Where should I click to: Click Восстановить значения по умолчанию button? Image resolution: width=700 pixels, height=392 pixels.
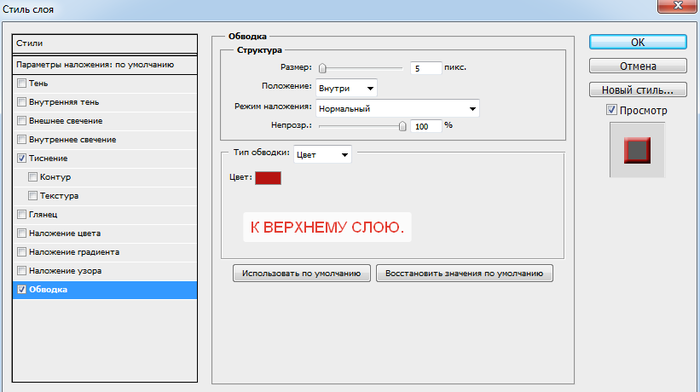coord(464,273)
